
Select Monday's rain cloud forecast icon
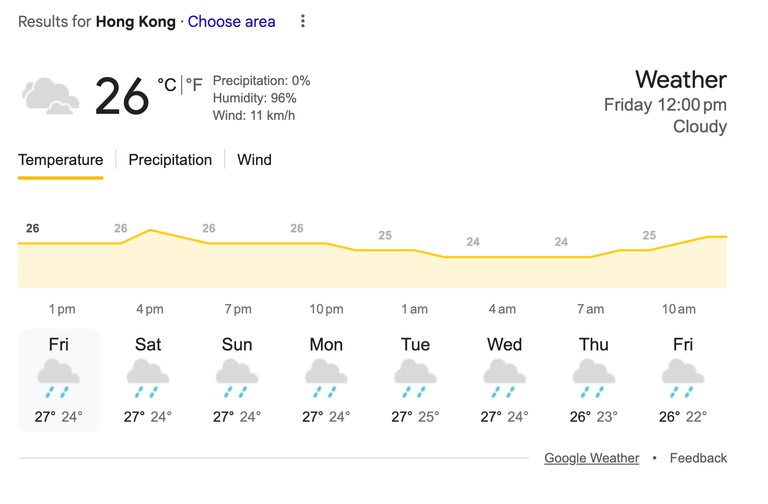coord(326,378)
